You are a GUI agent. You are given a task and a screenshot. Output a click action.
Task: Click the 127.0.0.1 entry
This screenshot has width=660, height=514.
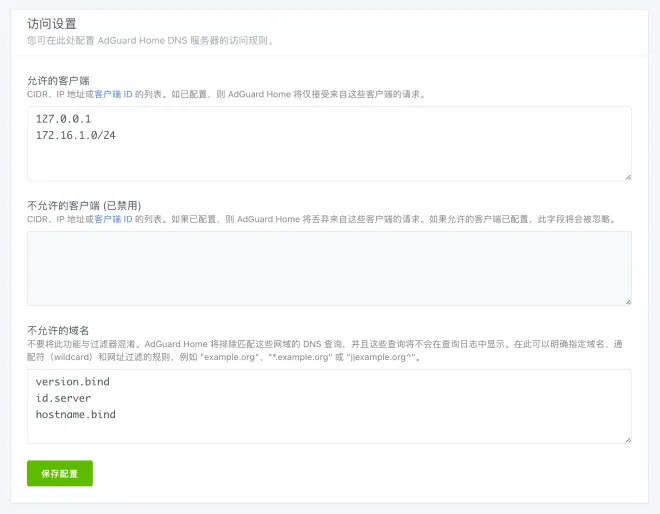coord(63,119)
